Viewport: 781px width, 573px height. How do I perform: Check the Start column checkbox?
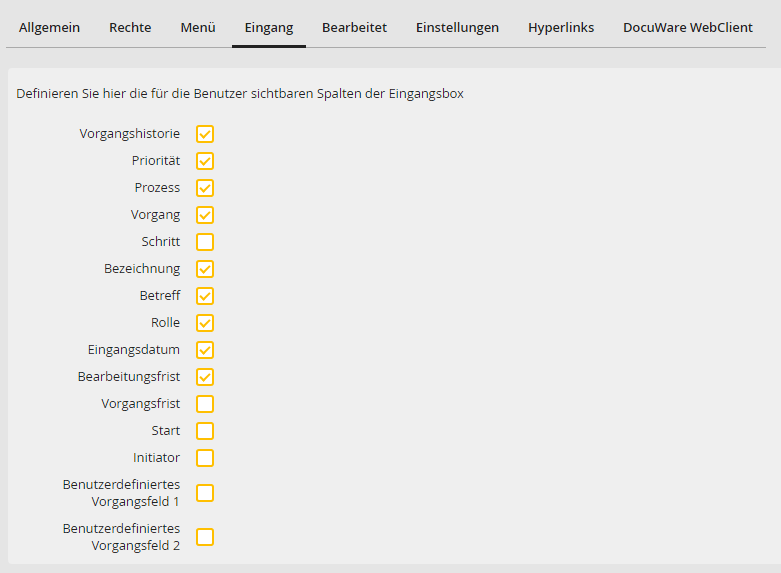click(205, 431)
